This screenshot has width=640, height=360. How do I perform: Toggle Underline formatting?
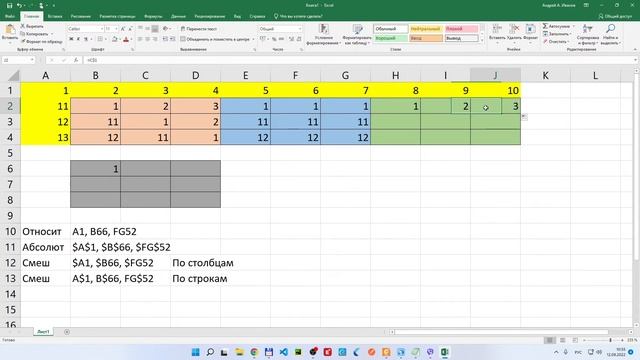(x=86, y=39)
